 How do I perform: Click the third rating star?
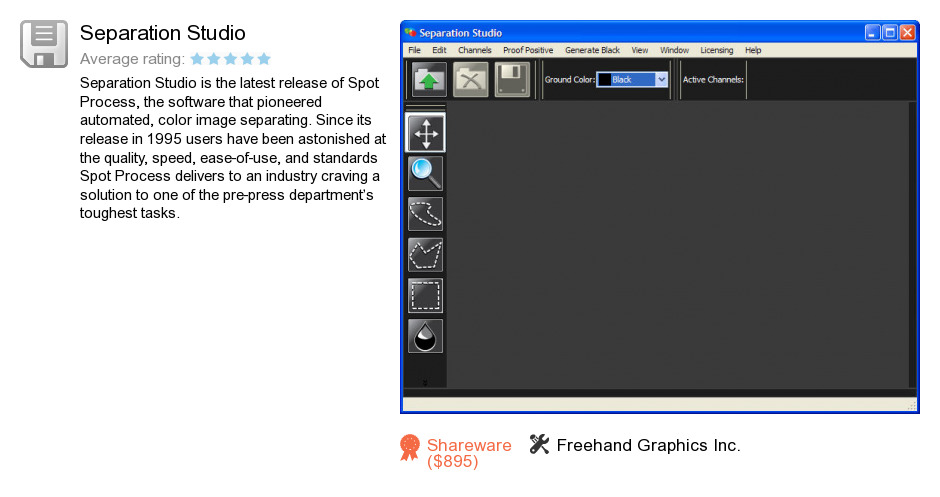pyautogui.click(x=231, y=59)
